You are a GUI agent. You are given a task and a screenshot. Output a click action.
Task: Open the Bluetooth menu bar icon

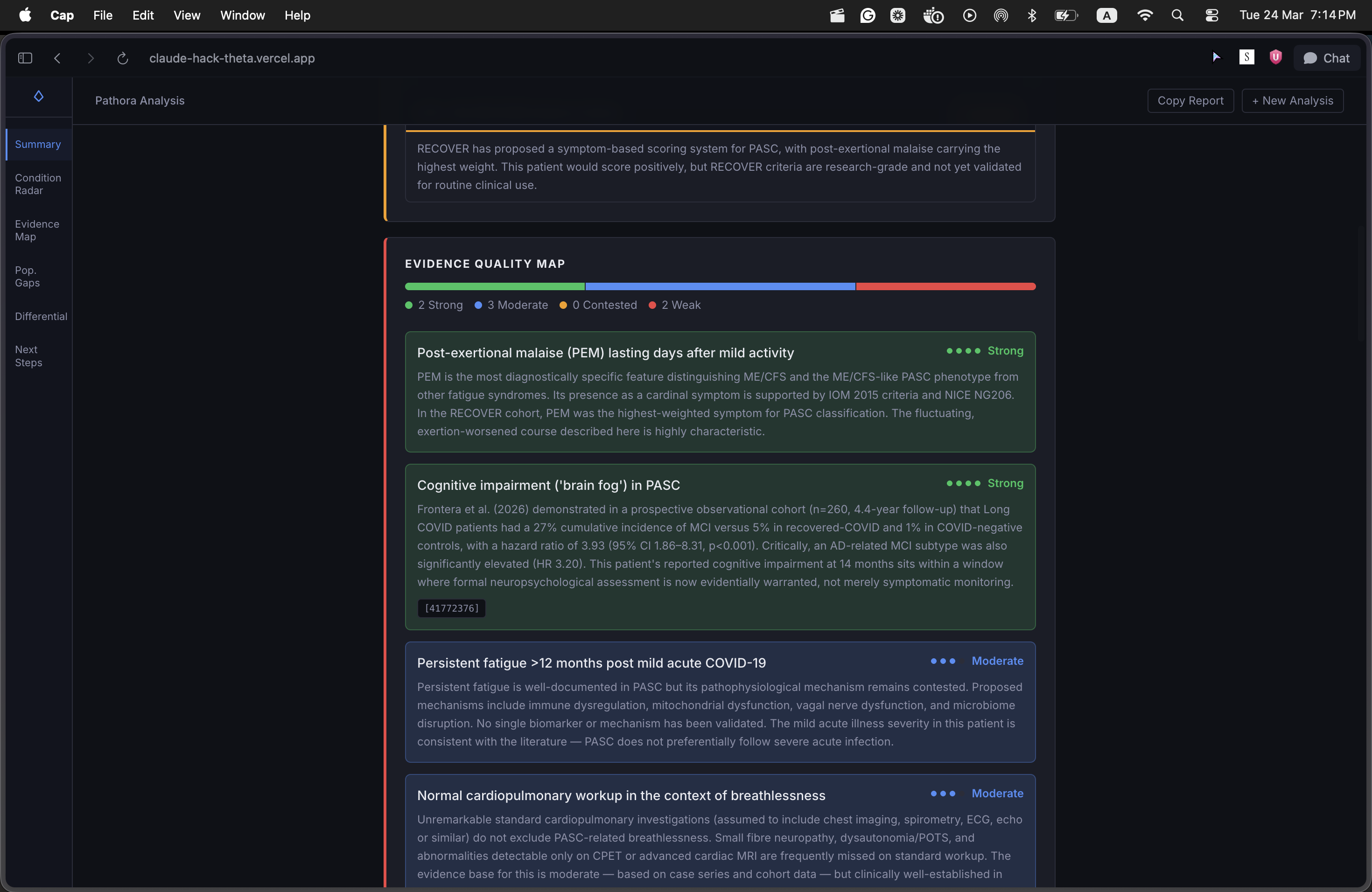point(1032,15)
